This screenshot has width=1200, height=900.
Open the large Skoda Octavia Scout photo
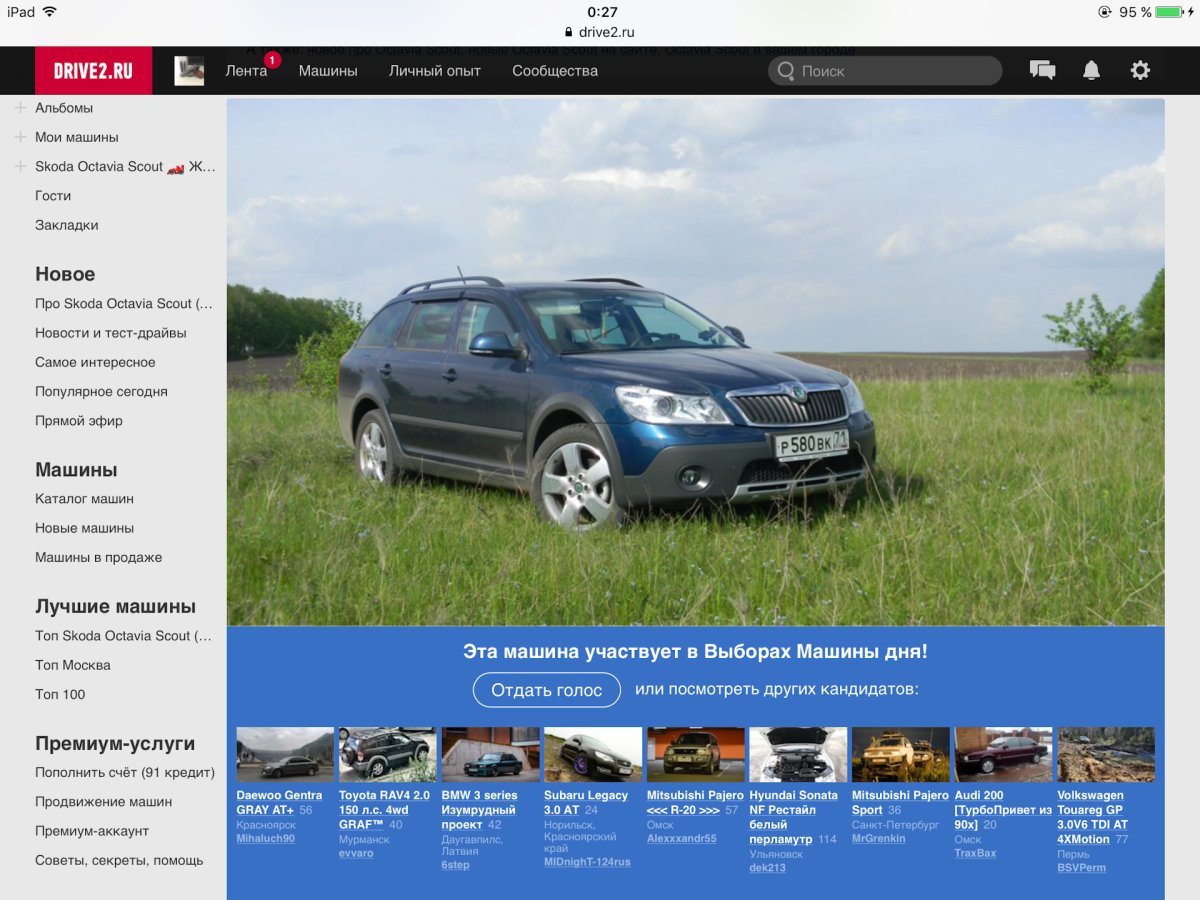(x=696, y=362)
